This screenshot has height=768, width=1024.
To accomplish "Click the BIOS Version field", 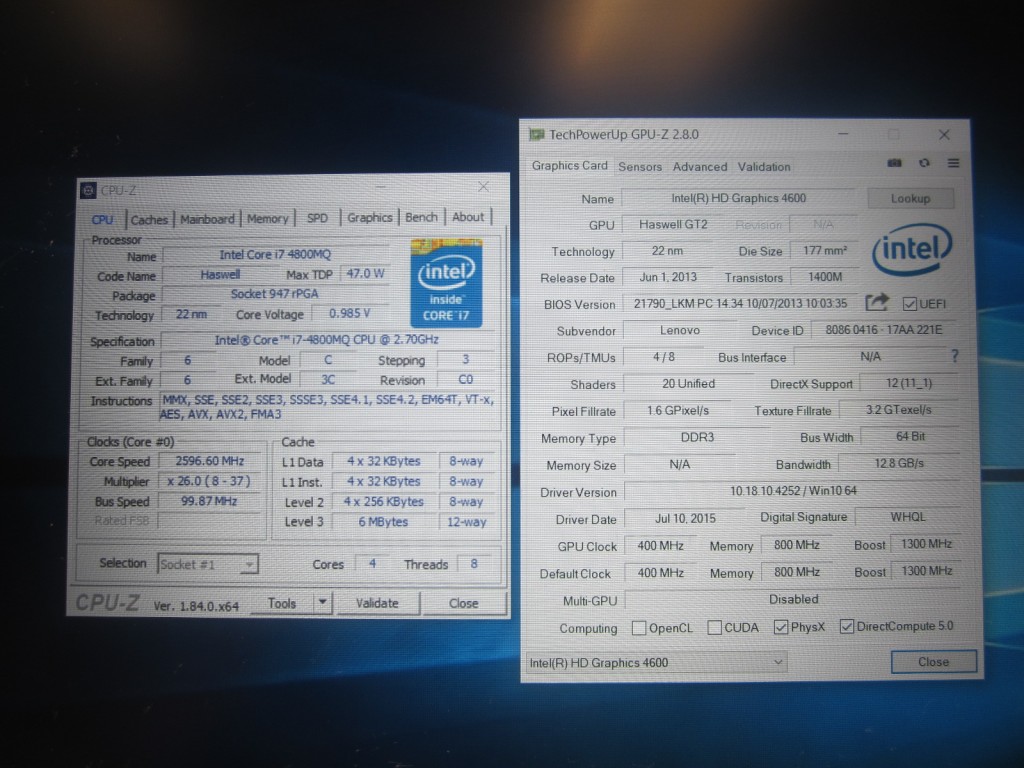I will pos(740,303).
